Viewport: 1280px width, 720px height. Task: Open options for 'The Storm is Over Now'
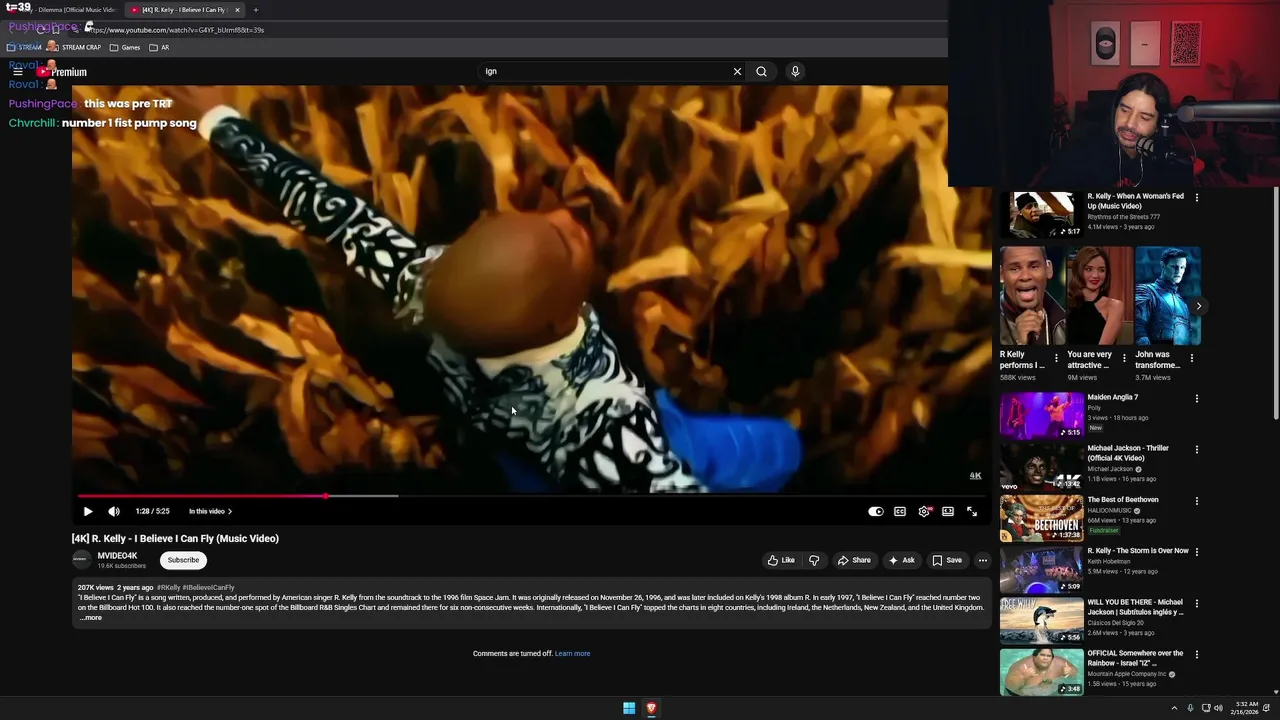[x=1197, y=552]
